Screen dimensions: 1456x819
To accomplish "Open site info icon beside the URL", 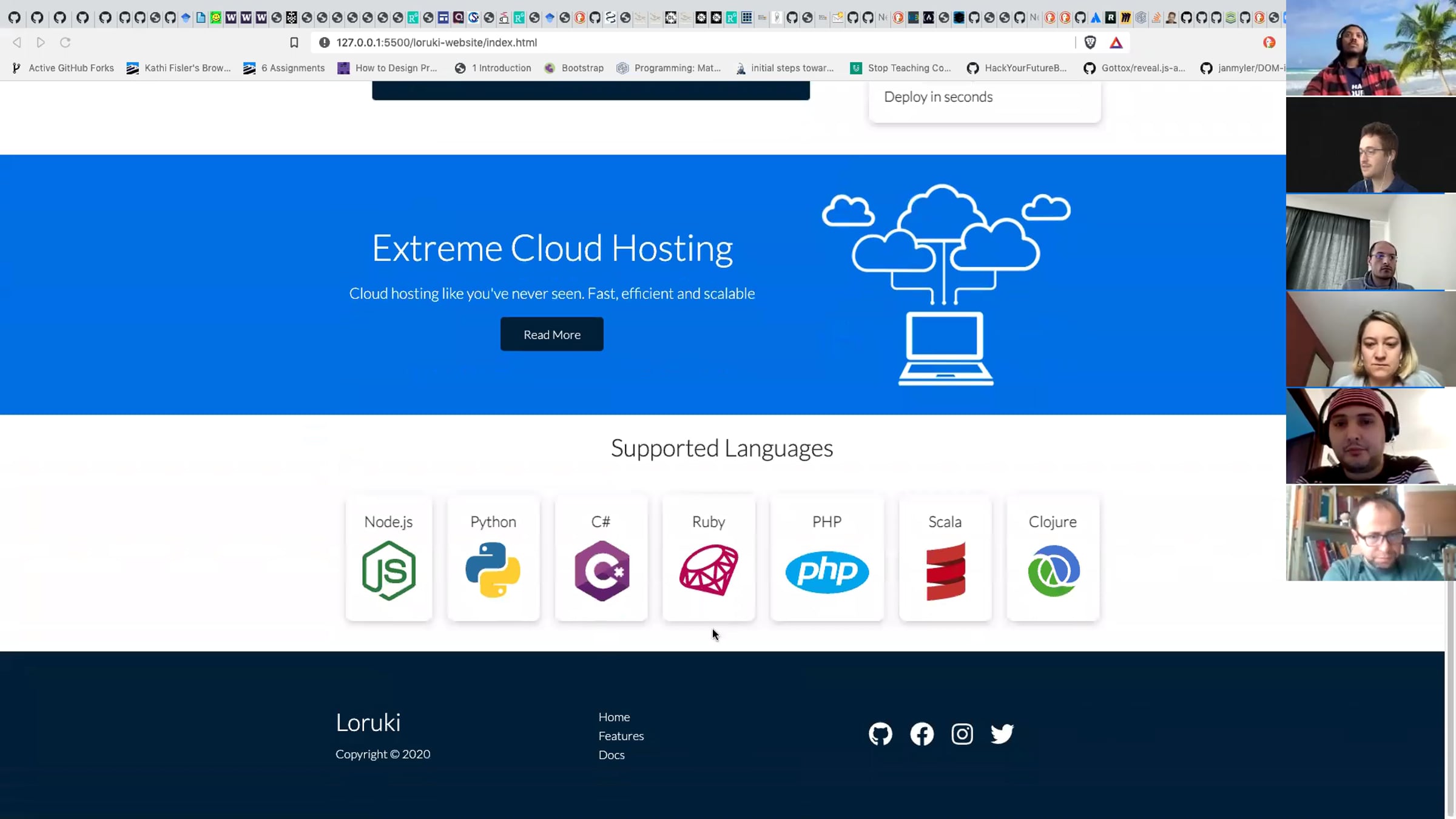I will (x=325, y=42).
